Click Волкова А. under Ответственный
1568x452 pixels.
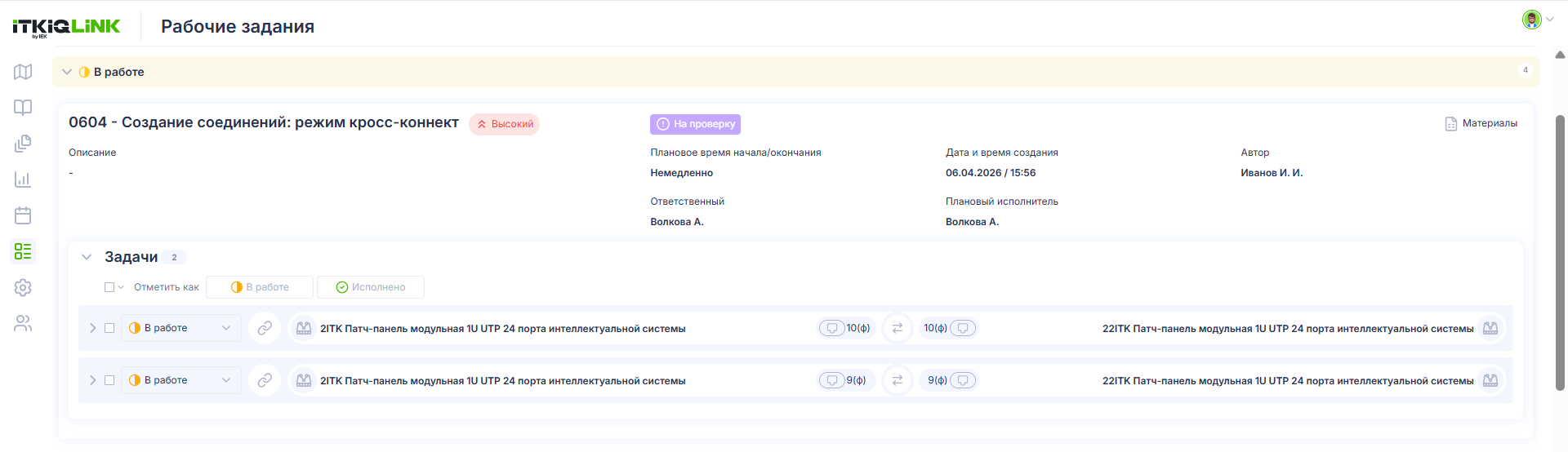[677, 222]
